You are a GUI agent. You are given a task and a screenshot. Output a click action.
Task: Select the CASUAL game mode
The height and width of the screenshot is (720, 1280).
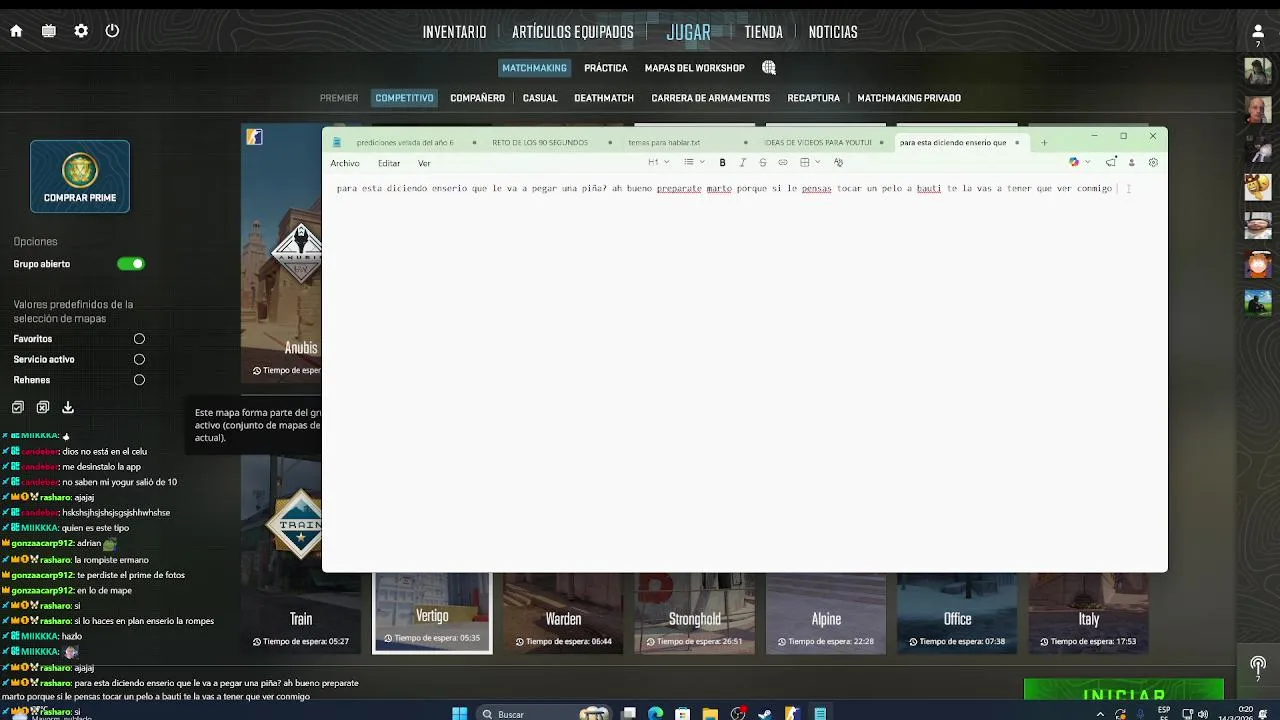(540, 98)
